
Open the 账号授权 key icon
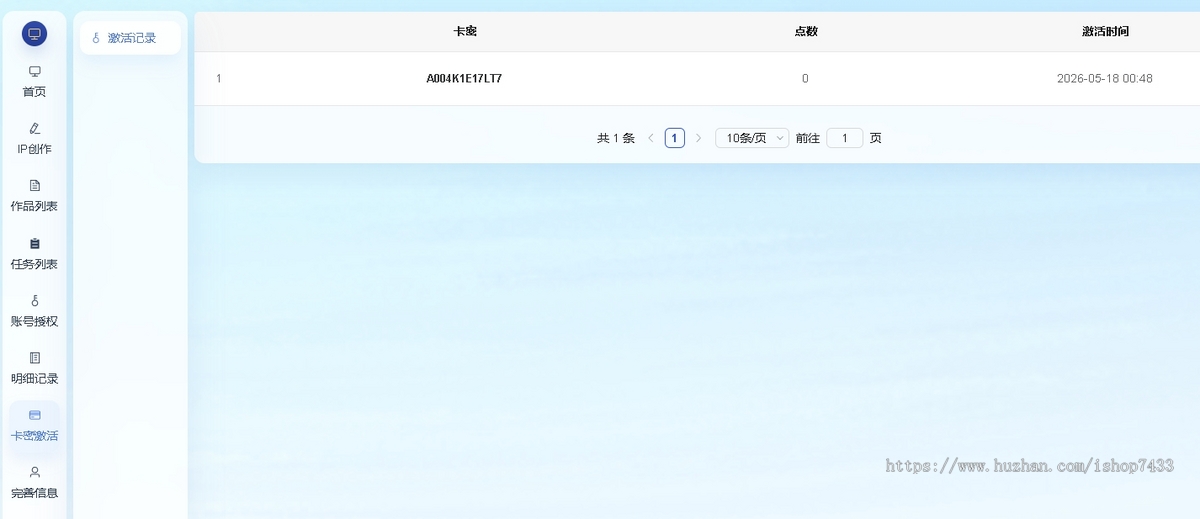pos(35,300)
